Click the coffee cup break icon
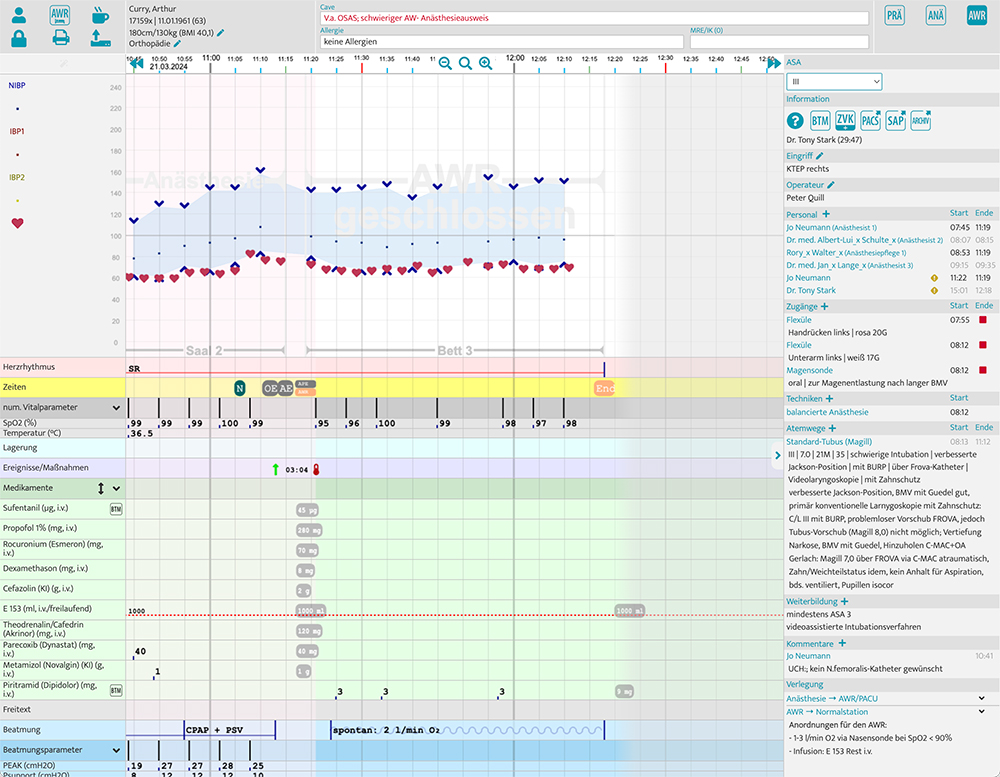The image size is (1000, 777). point(100,15)
